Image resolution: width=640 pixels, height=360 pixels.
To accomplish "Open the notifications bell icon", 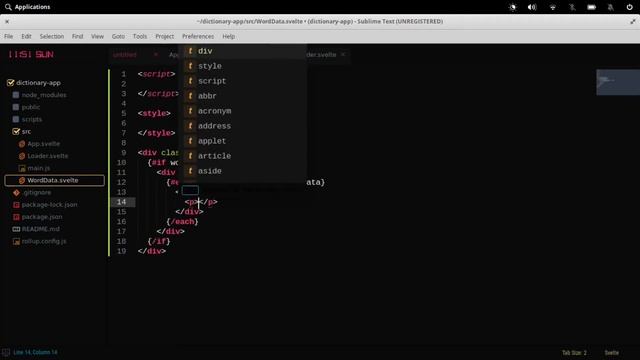I will (611, 7).
